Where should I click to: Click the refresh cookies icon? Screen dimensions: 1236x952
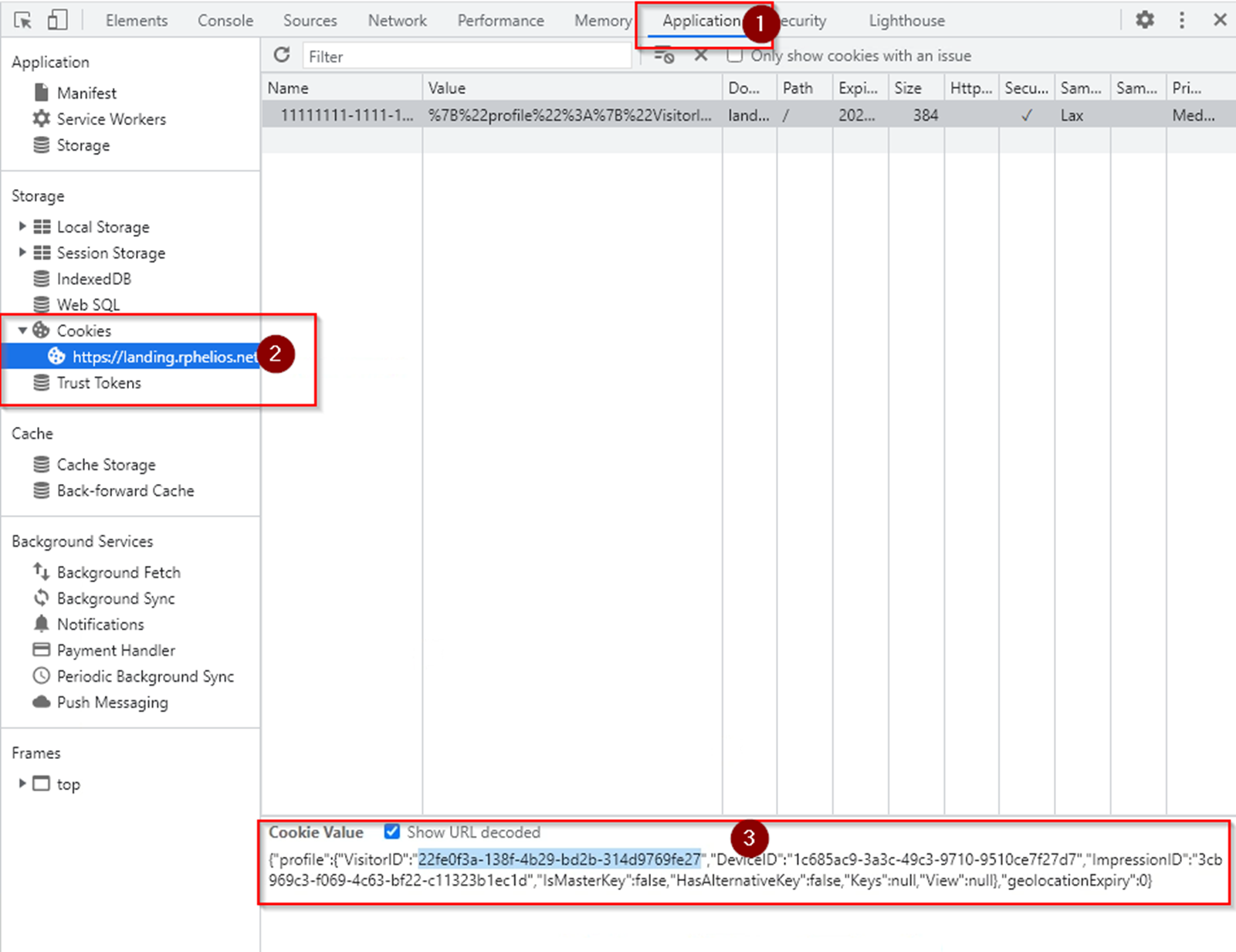click(x=282, y=56)
